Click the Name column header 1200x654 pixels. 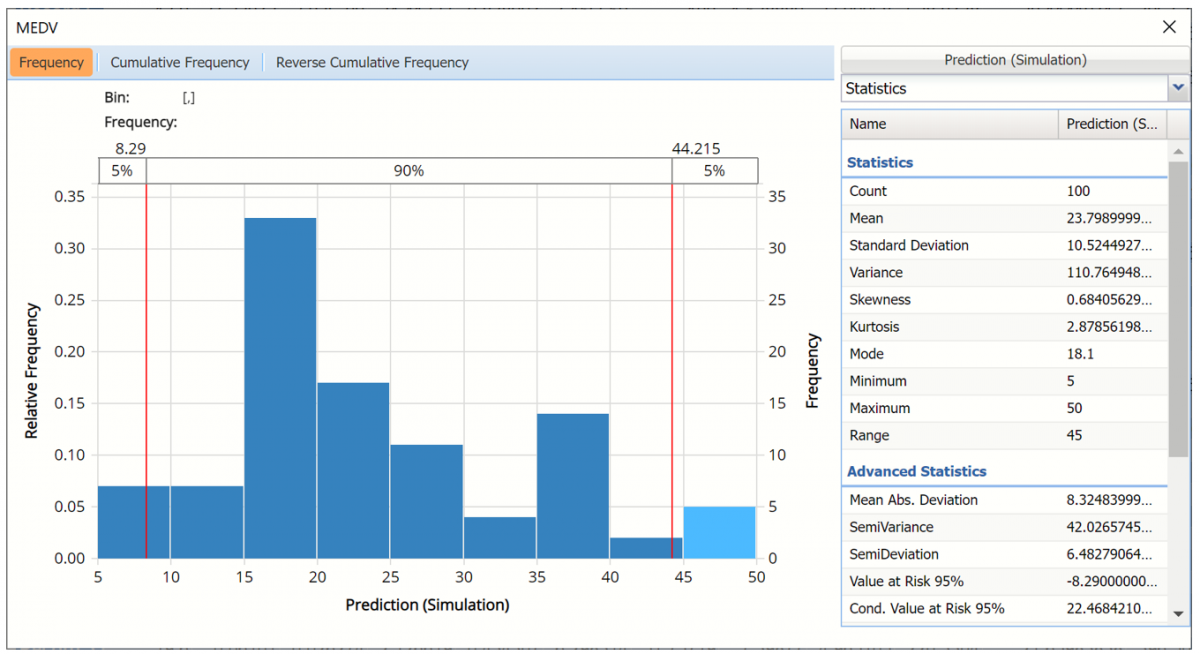click(949, 124)
